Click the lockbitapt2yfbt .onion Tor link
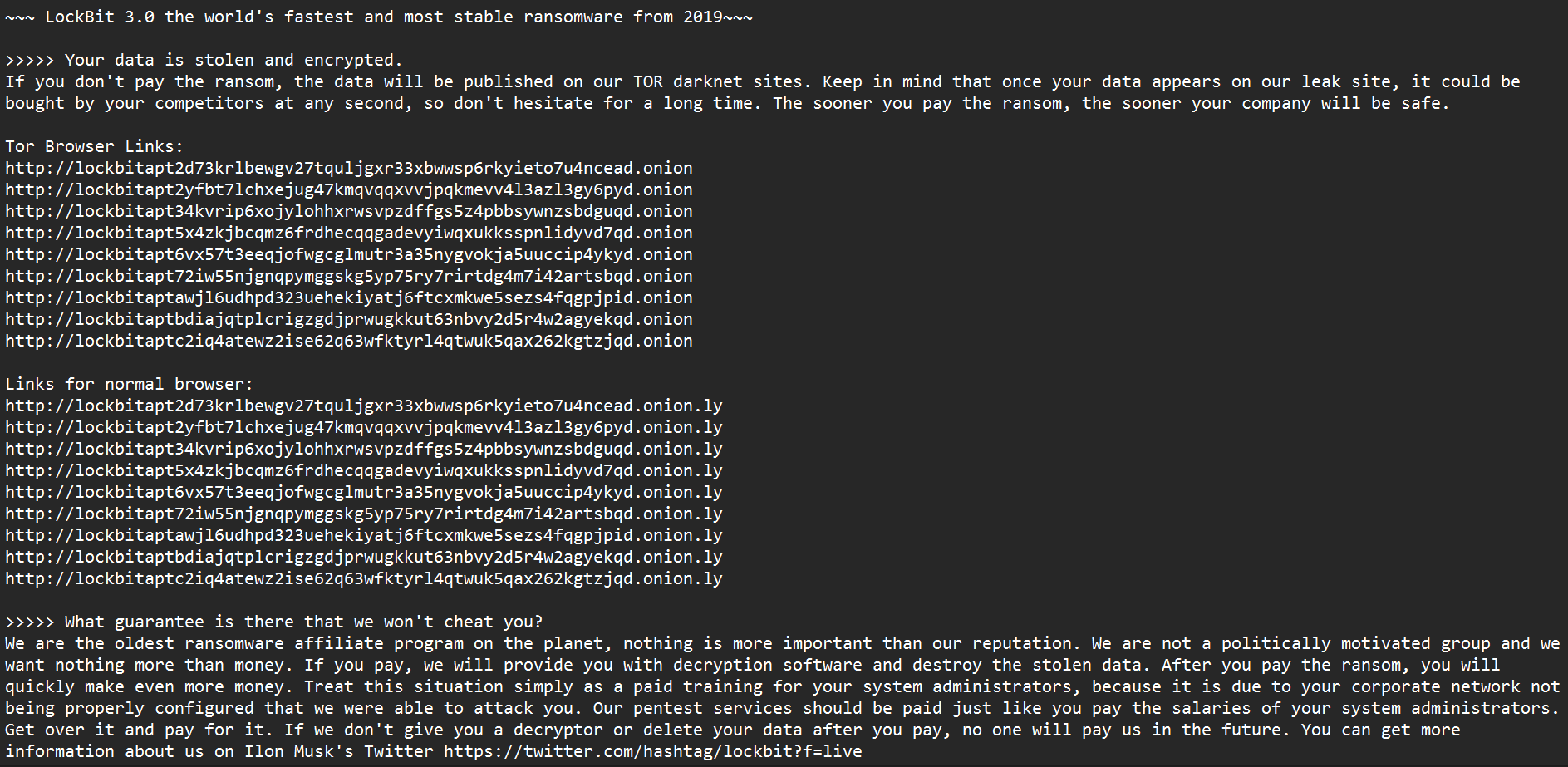 point(349,189)
